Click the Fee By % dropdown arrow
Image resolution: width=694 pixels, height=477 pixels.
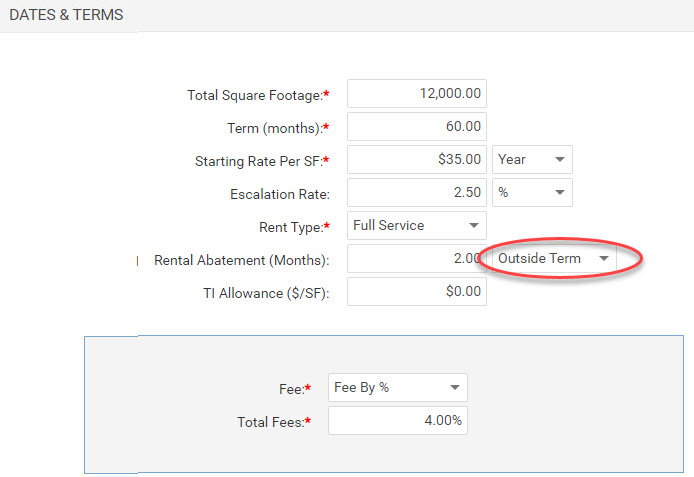click(x=455, y=388)
